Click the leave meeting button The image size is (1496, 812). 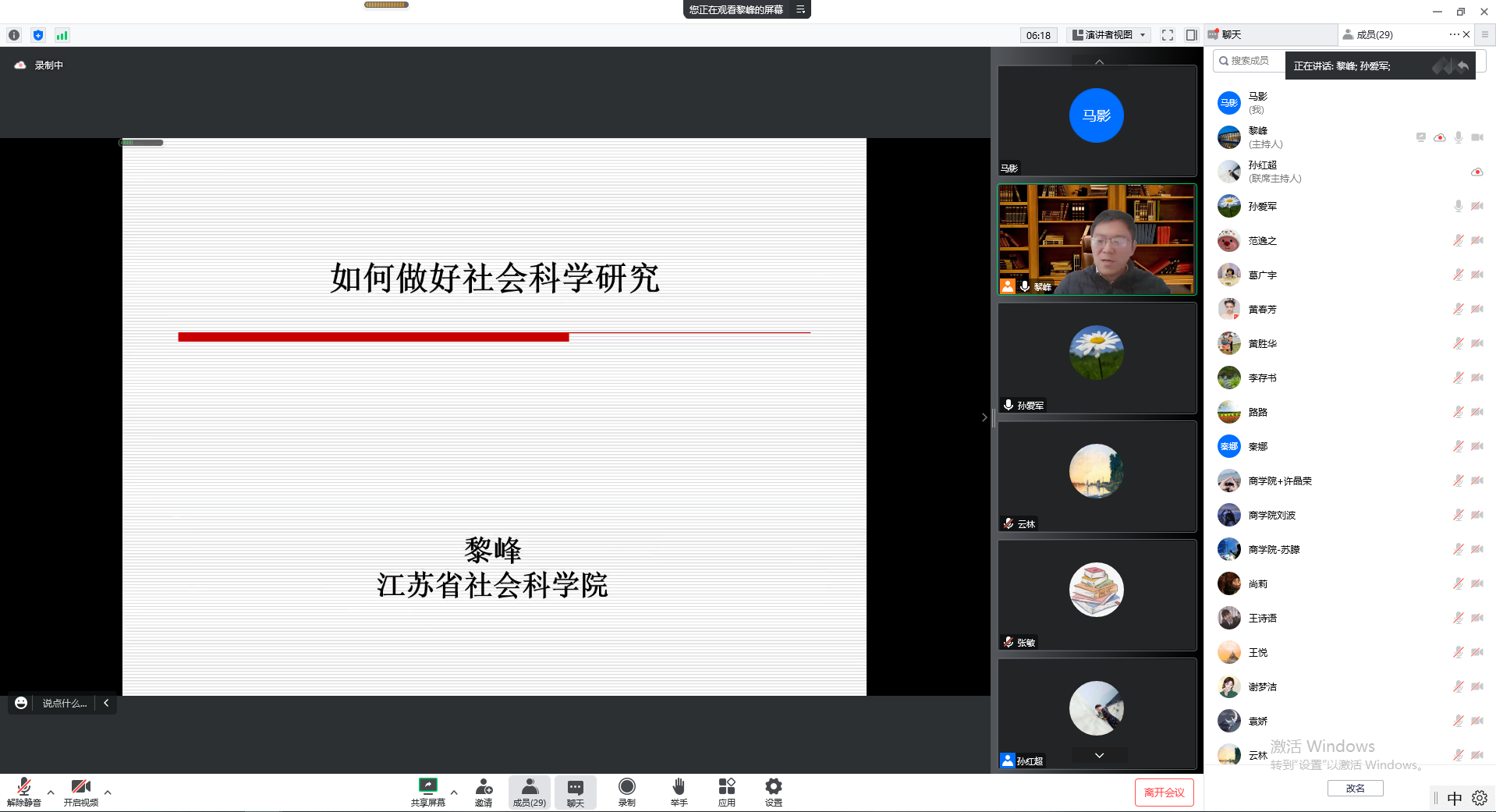[x=1164, y=792]
